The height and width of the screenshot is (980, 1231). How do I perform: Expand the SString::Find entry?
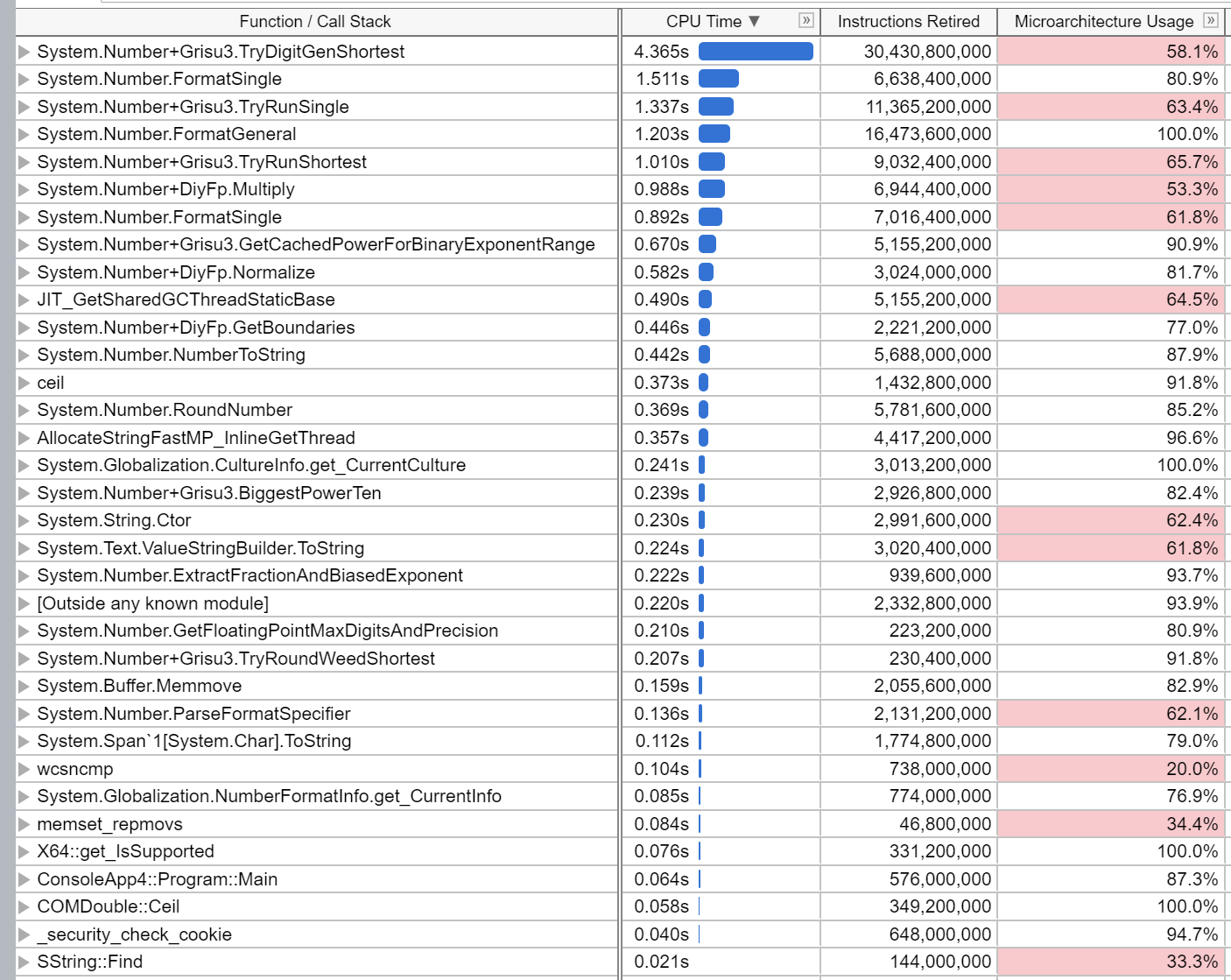point(22,961)
